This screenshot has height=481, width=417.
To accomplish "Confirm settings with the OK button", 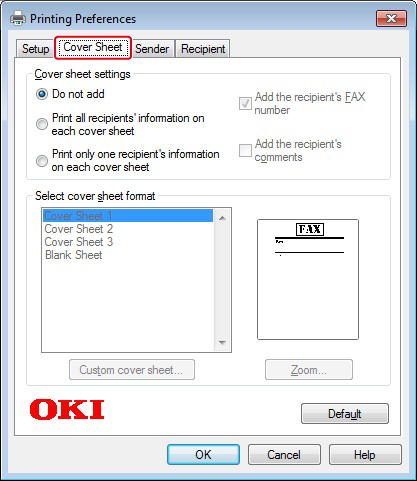I will pyautogui.click(x=203, y=455).
